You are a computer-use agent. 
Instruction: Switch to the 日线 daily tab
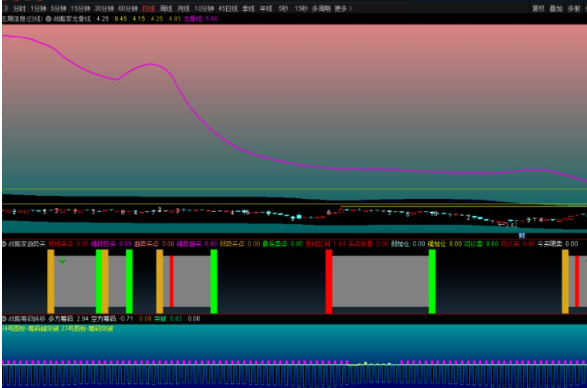point(148,8)
